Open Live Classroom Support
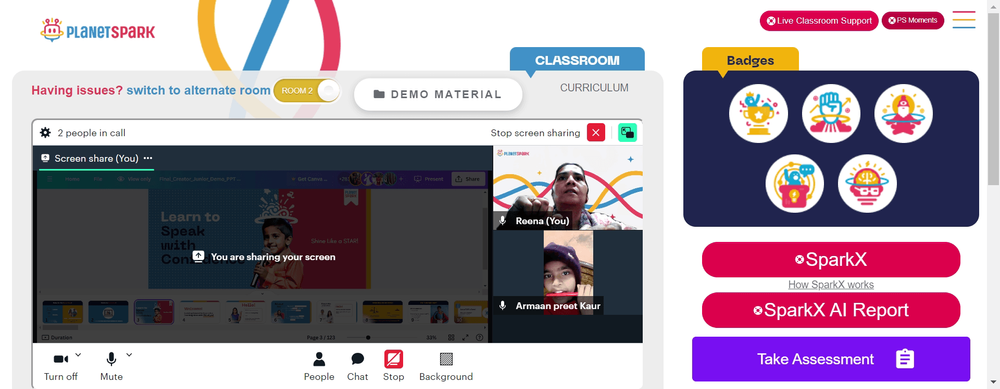The width and height of the screenshot is (1000, 389). [x=819, y=20]
